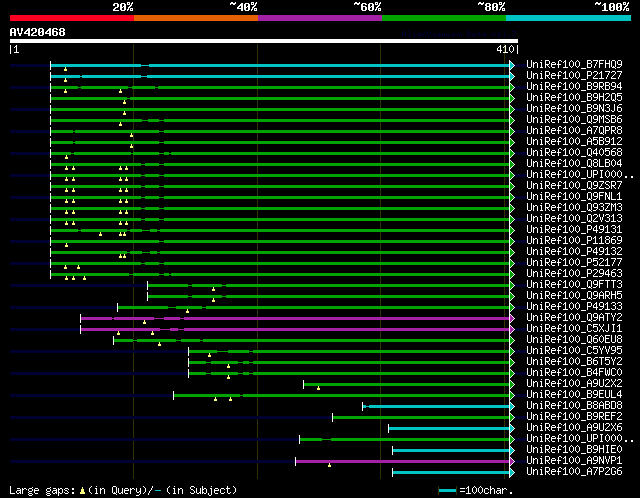Select the UniRef100_P49132 label

(574, 252)
